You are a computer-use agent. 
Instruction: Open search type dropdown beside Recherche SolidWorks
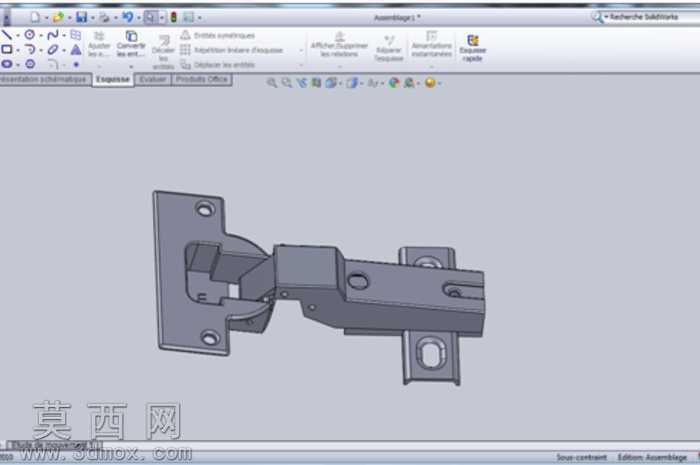point(606,17)
